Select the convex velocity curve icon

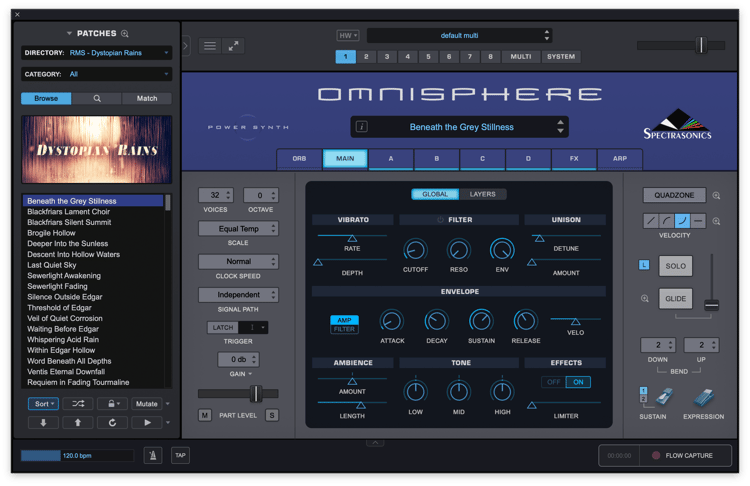point(666,221)
